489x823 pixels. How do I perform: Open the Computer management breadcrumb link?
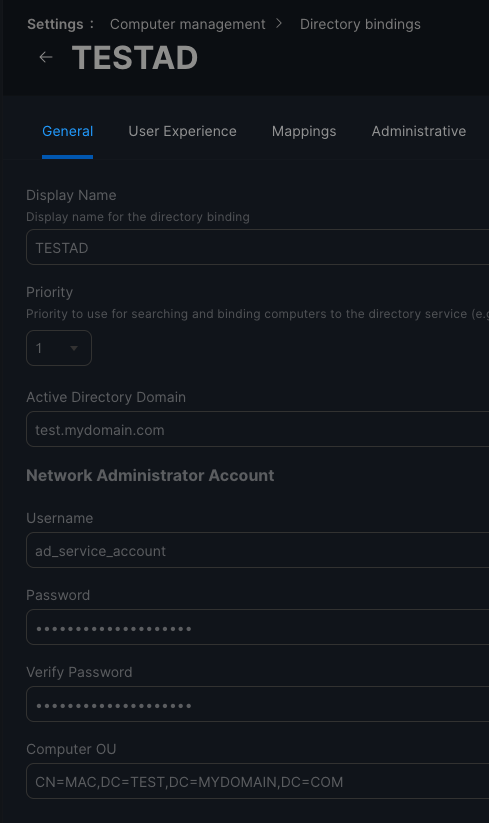187,24
